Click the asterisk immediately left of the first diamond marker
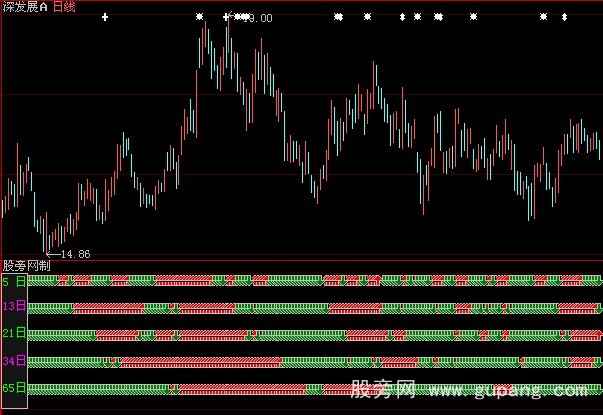 coord(367,17)
